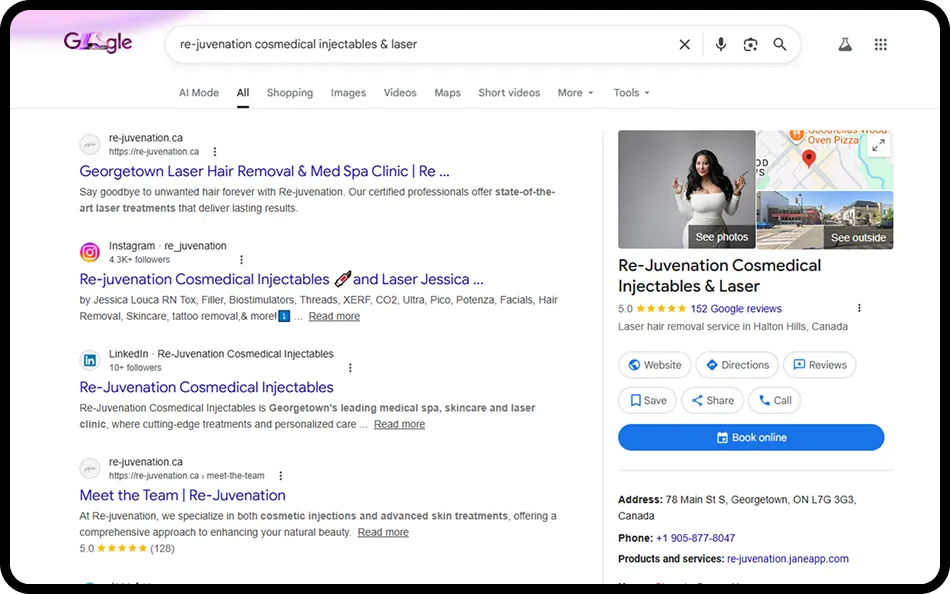950x594 pixels.
Task: Open Search Labs flask icon
Action: (x=845, y=44)
